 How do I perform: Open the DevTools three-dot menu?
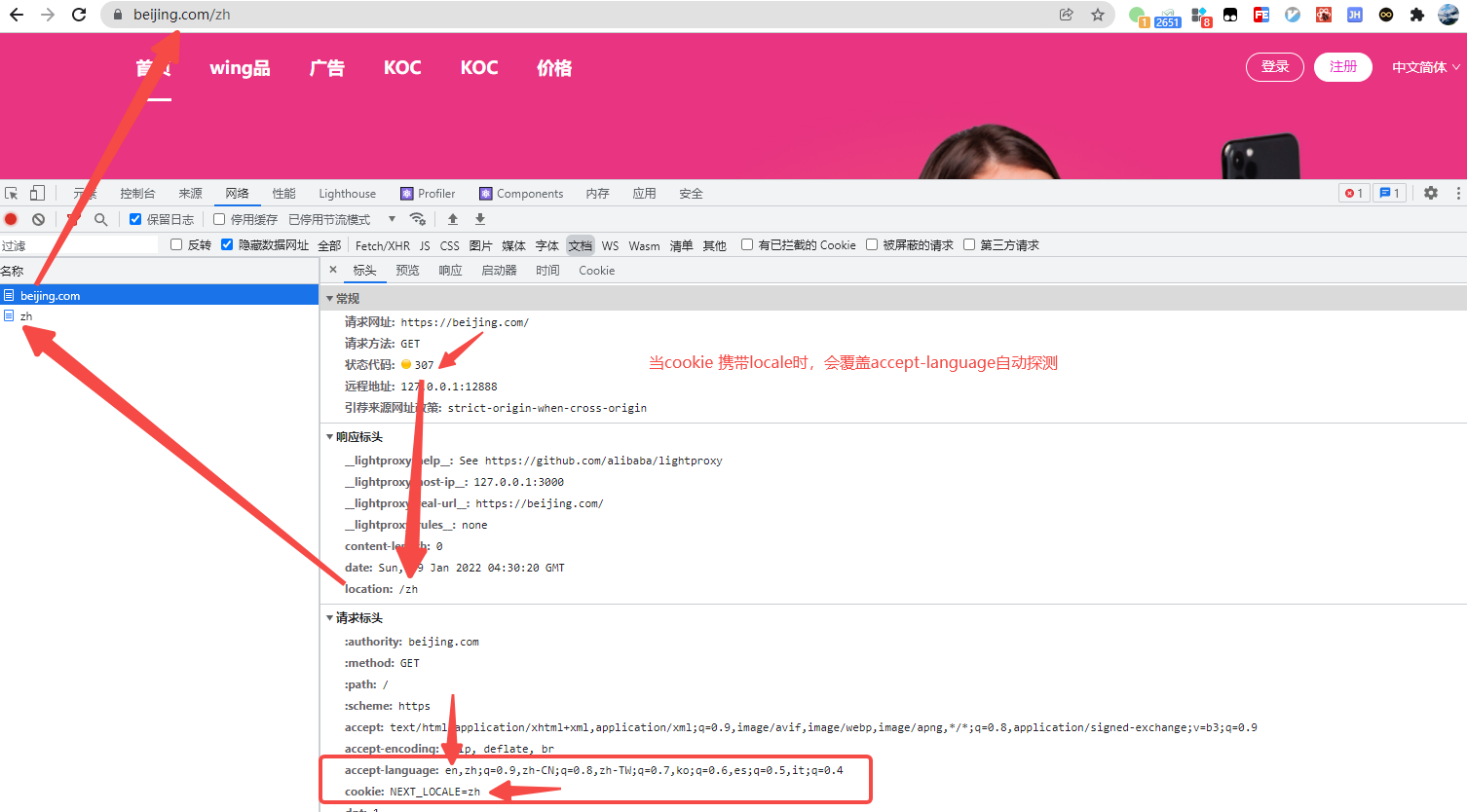pyautogui.click(x=1458, y=193)
